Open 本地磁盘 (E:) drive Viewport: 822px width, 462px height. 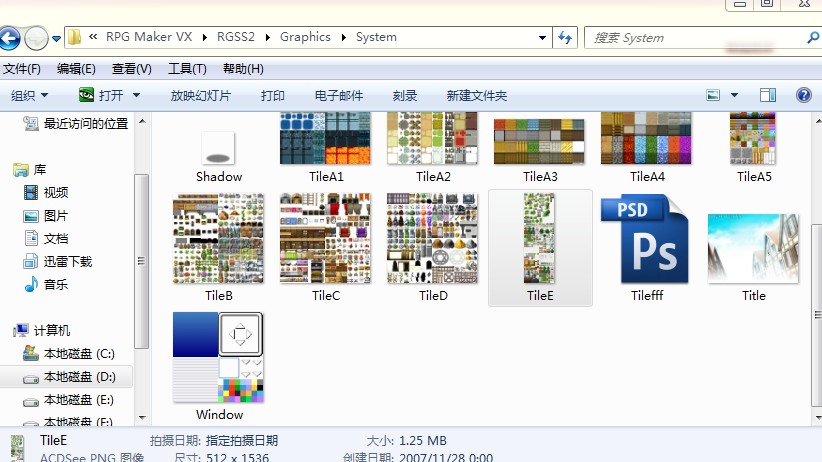coord(69,400)
